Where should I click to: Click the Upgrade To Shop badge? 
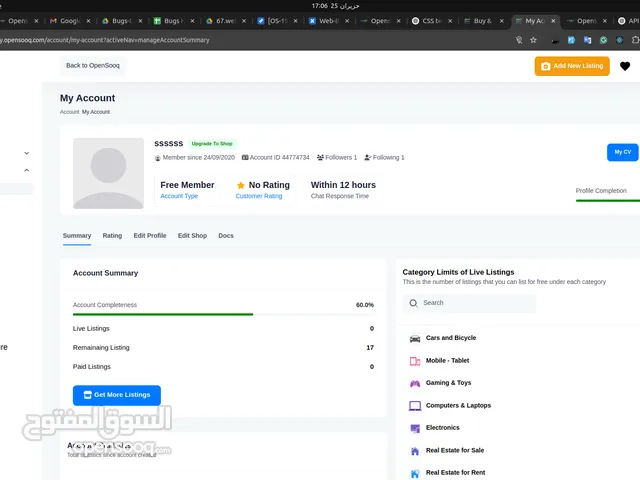point(212,144)
